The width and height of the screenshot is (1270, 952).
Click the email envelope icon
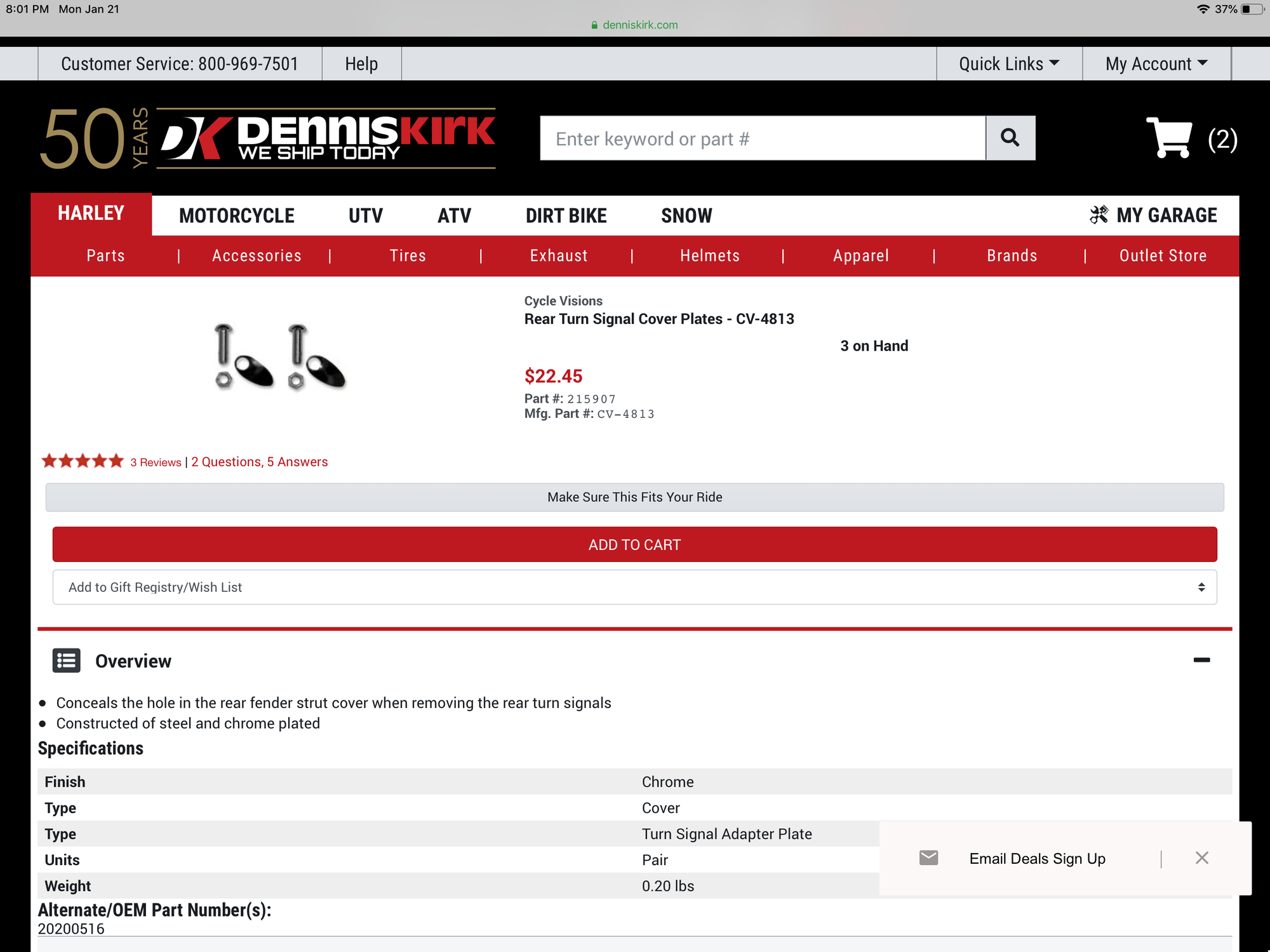[x=928, y=858]
